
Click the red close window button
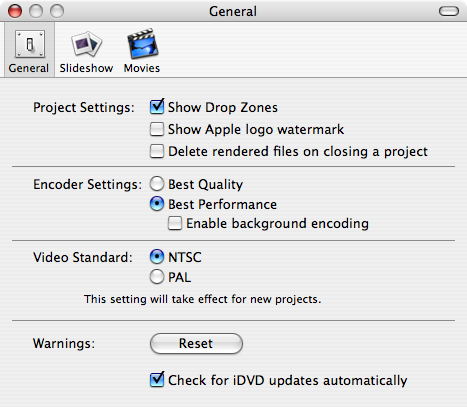coord(15,11)
